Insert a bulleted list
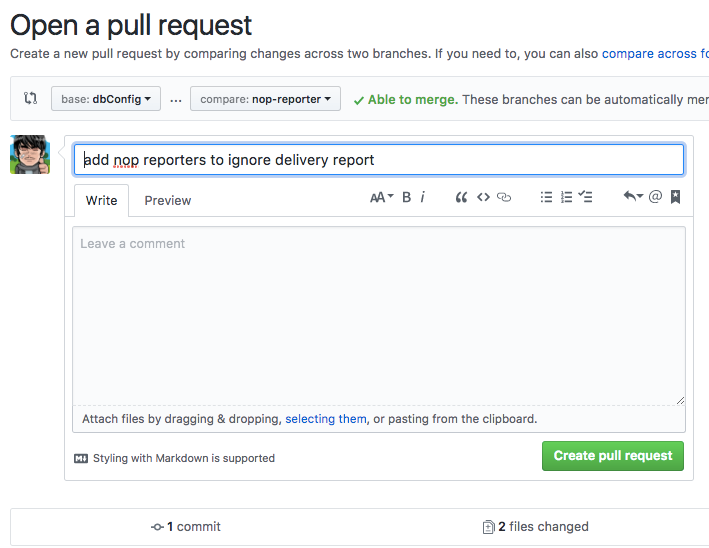This screenshot has height=548, width=709. (x=546, y=197)
